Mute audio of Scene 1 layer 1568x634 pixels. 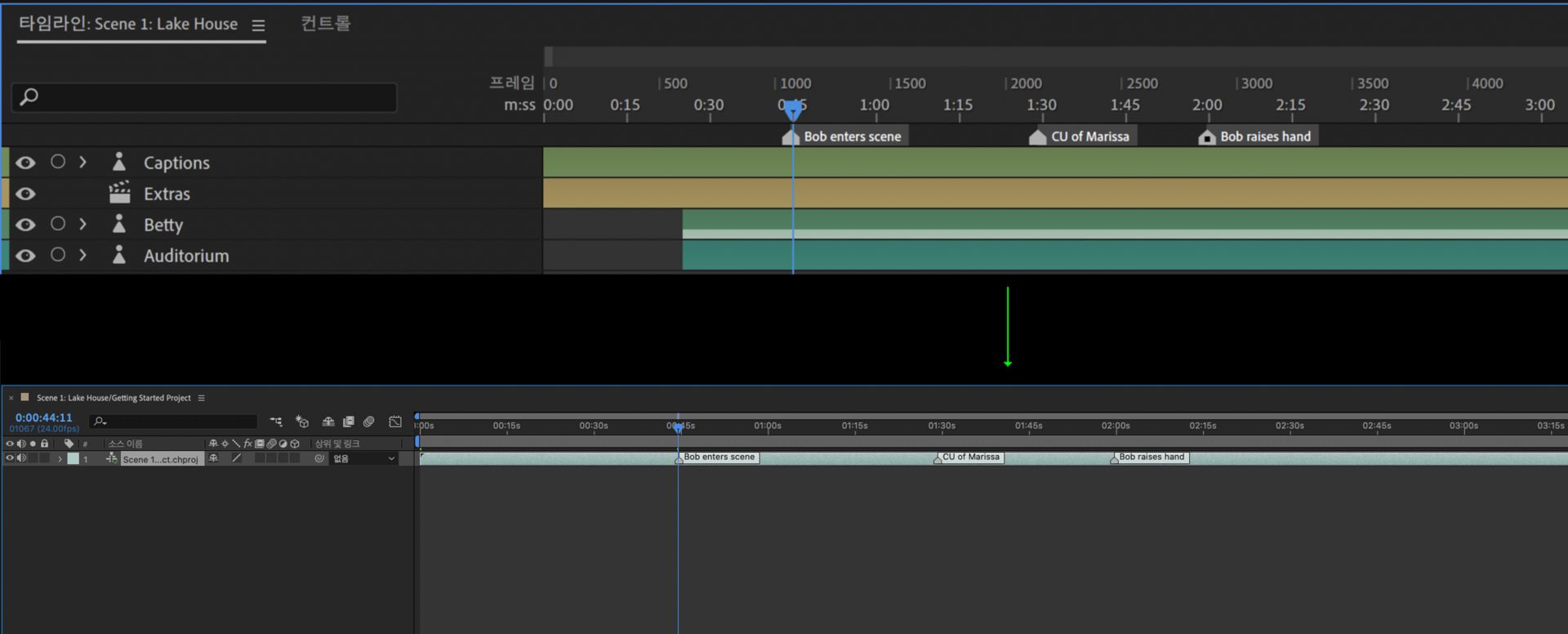tap(21, 458)
